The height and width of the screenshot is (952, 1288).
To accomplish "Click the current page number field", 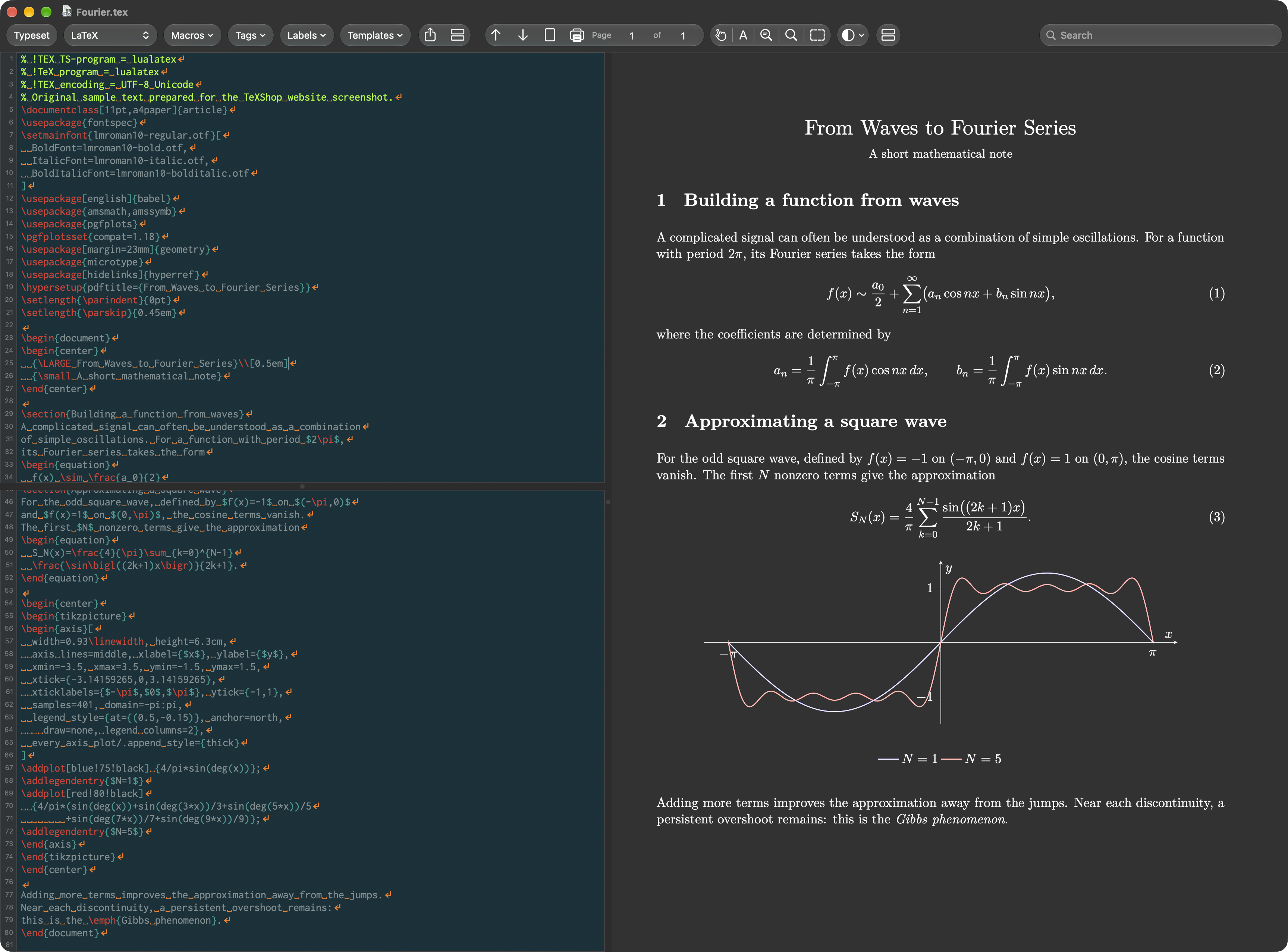I will coord(631,36).
